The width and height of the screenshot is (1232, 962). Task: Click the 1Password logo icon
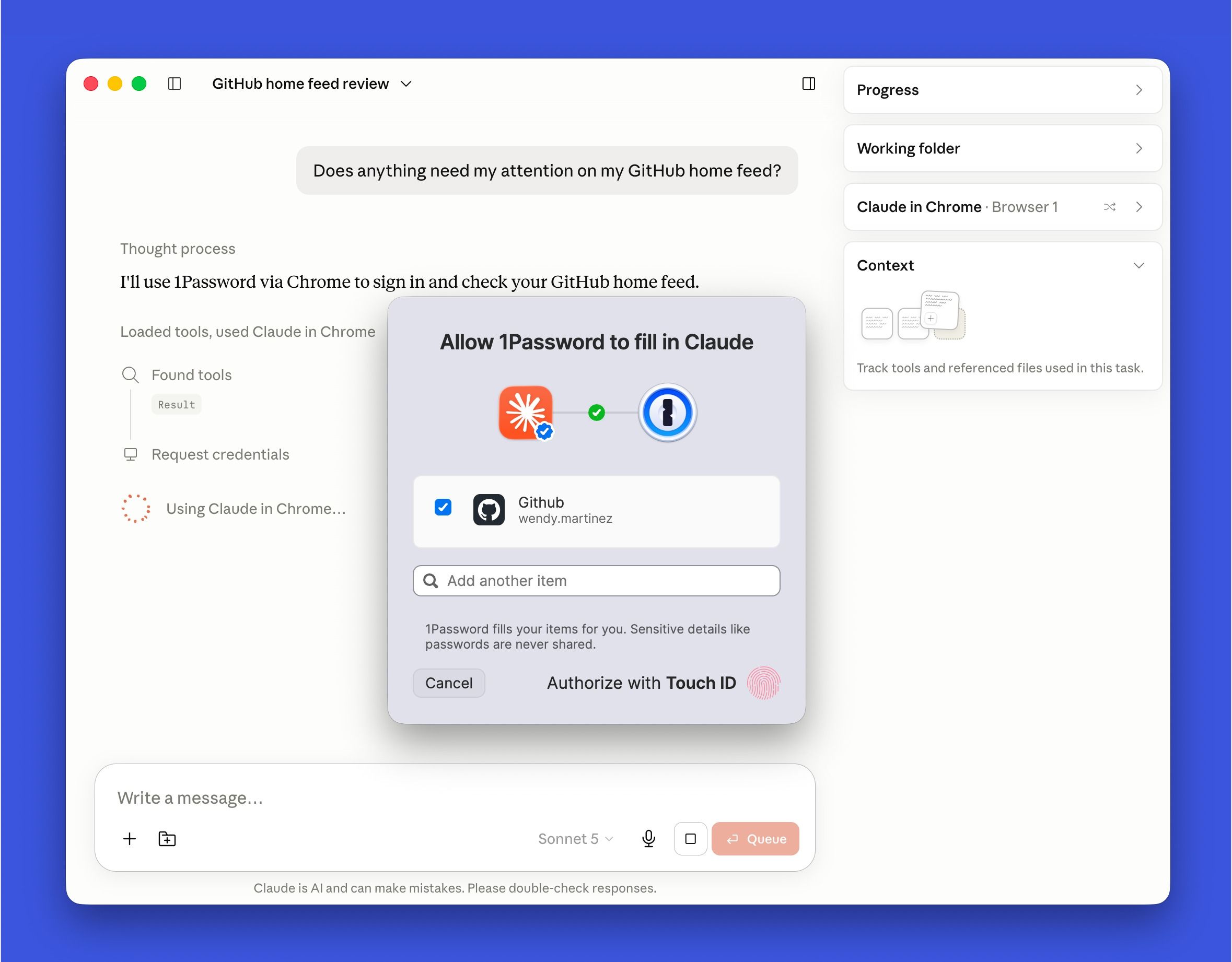tap(667, 413)
